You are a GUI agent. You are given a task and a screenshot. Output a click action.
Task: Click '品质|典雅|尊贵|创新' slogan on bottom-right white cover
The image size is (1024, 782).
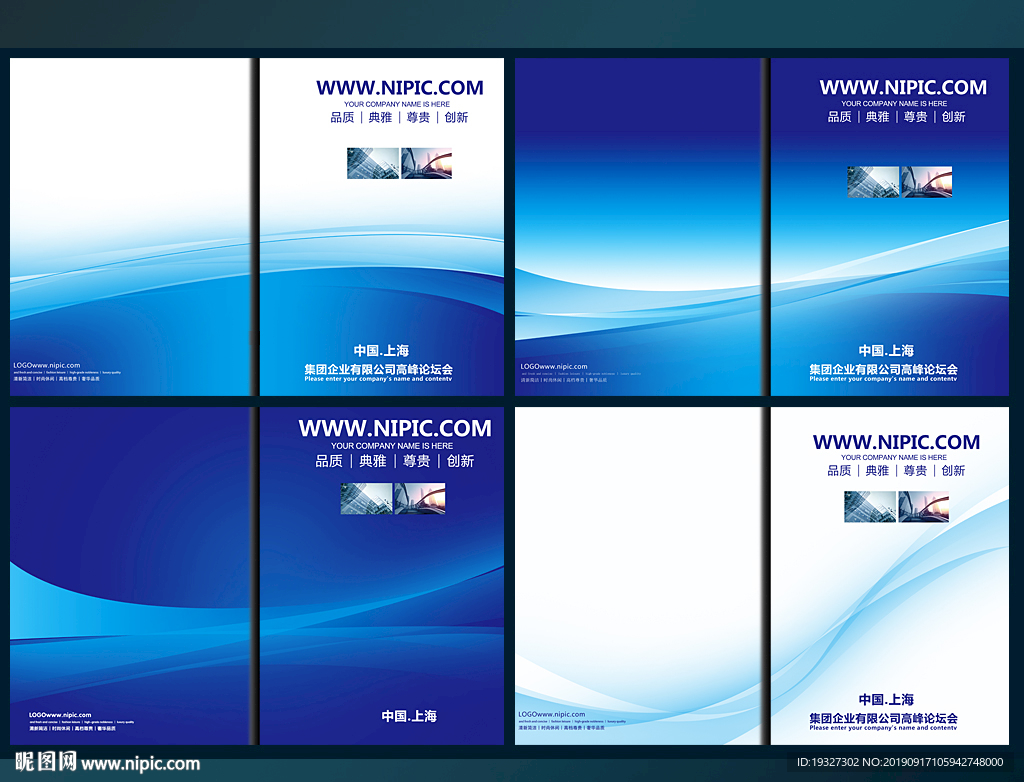(896, 471)
